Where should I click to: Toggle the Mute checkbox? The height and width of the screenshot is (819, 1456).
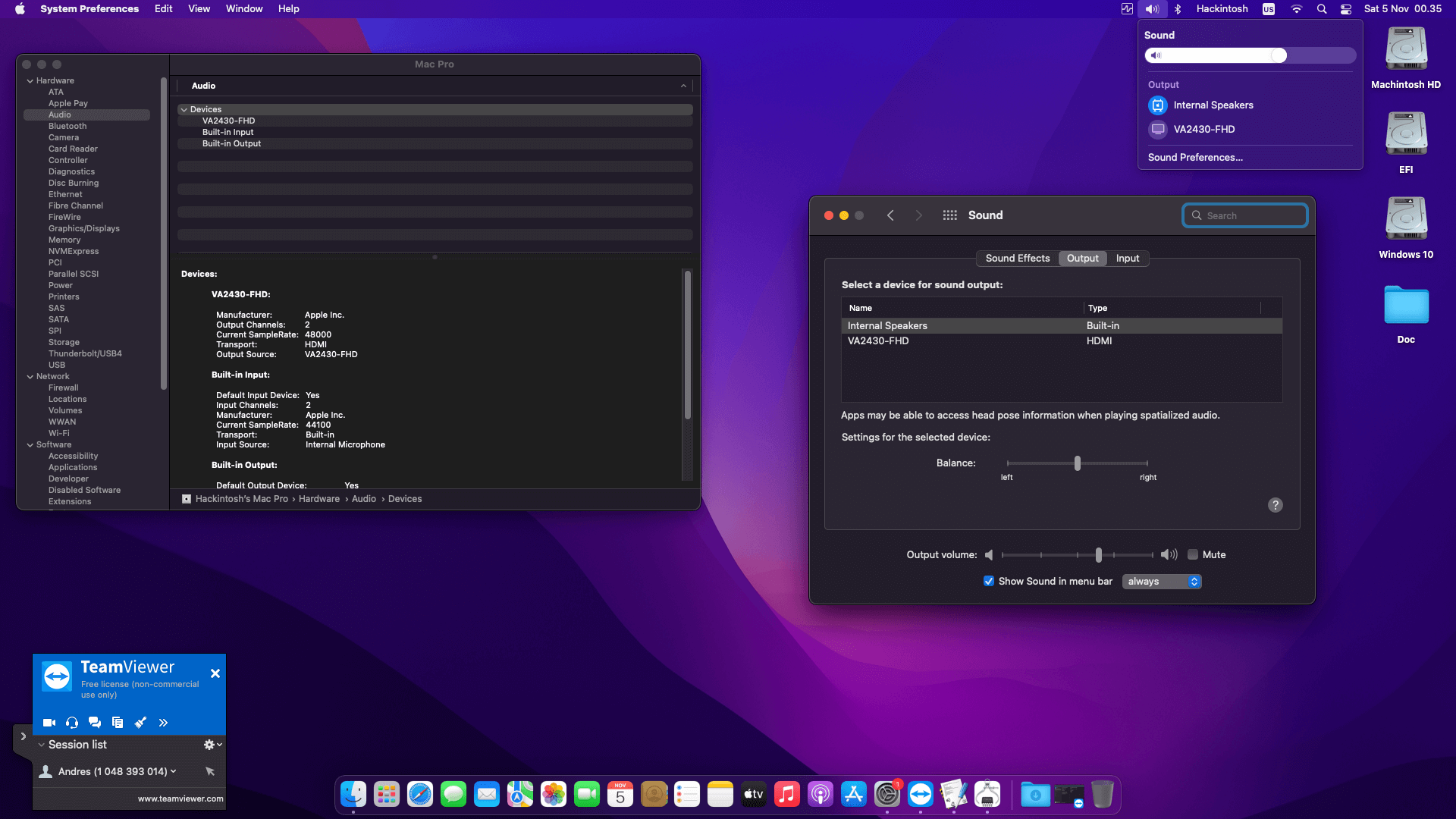click(1193, 554)
